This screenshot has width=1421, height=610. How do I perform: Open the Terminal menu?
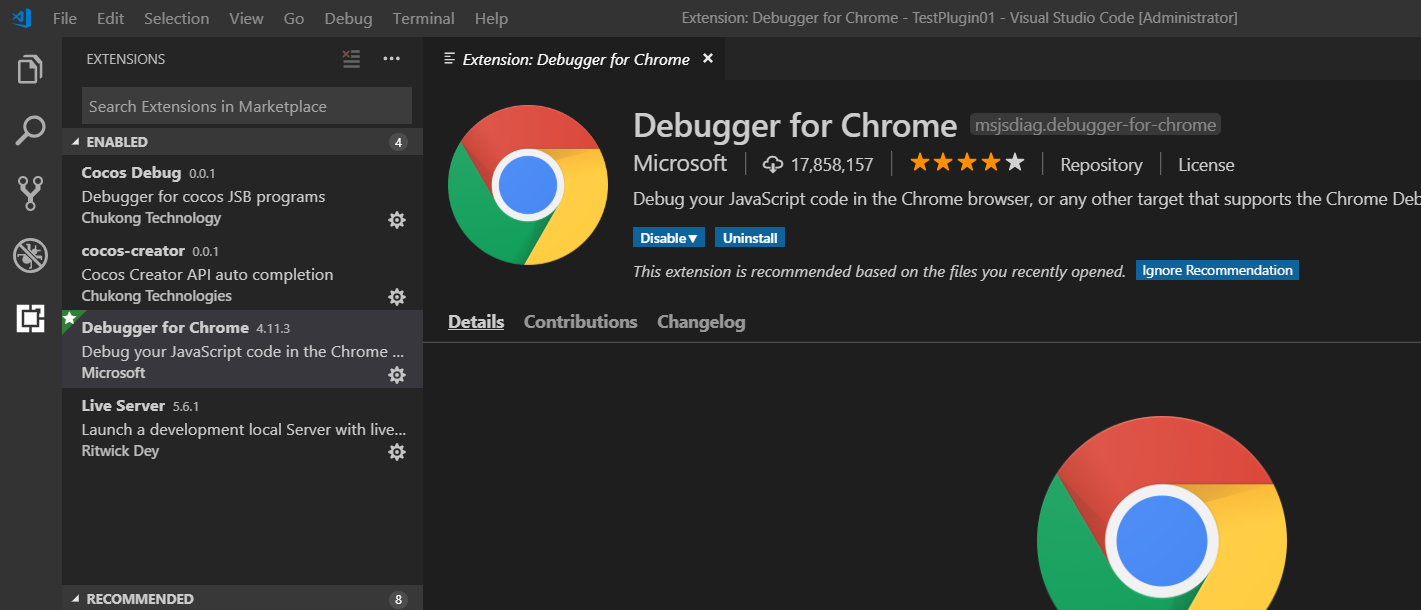(423, 18)
